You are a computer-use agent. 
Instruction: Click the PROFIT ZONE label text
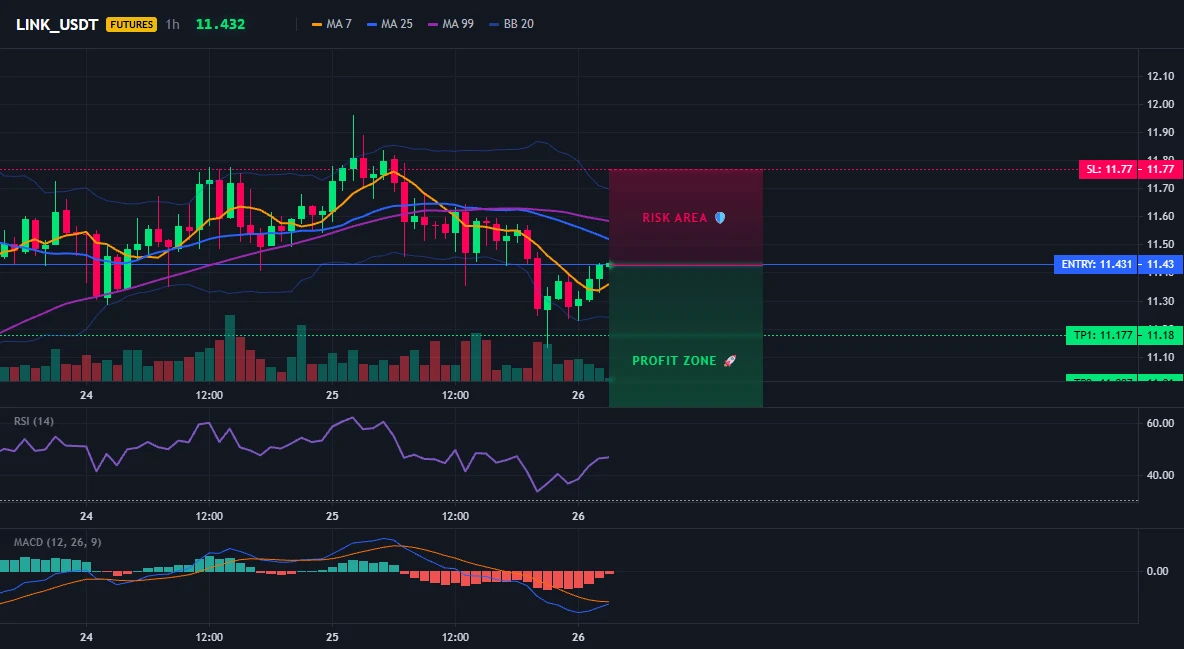pyautogui.click(x=674, y=361)
